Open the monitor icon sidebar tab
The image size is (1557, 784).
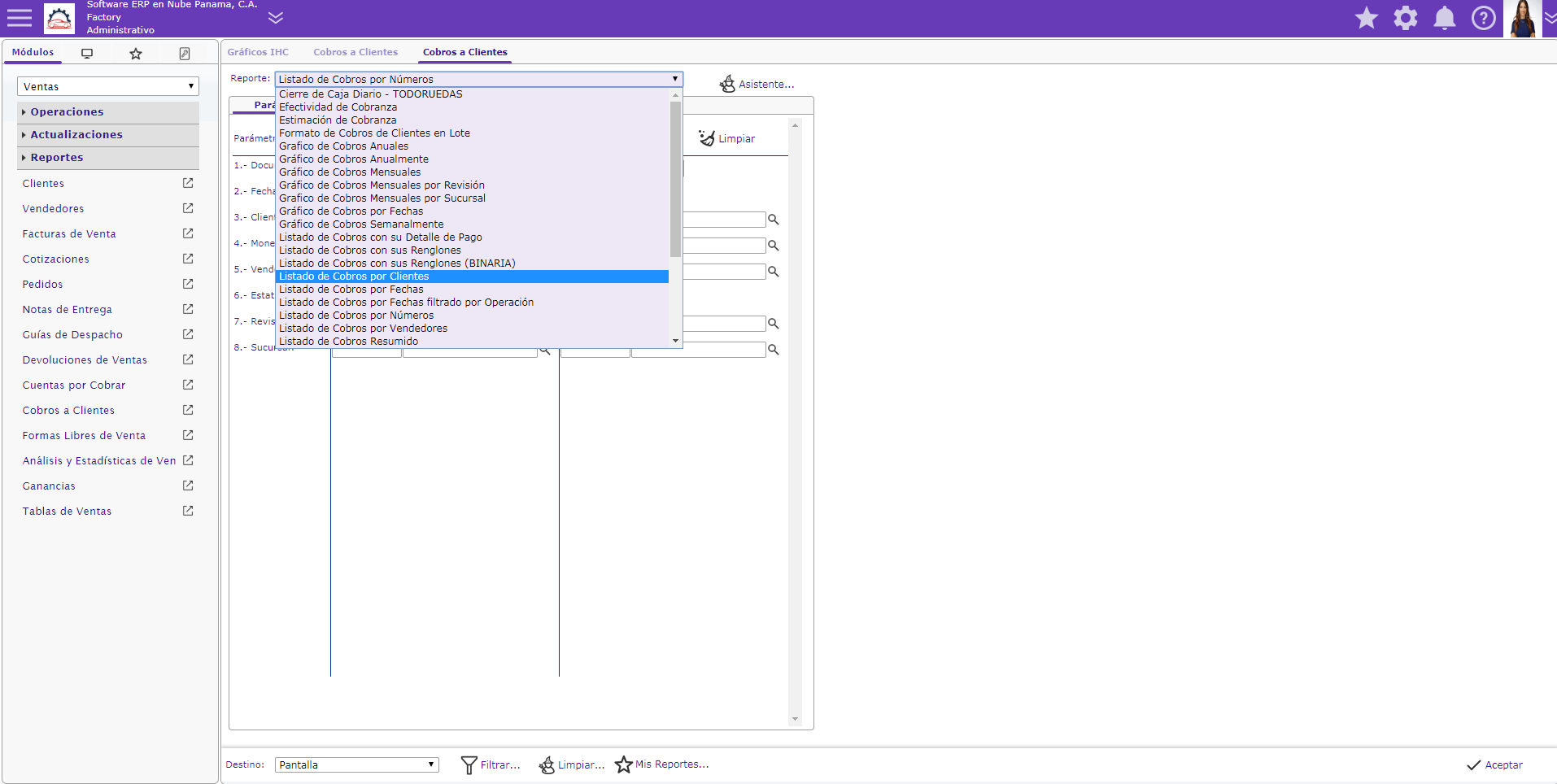[x=87, y=54]
